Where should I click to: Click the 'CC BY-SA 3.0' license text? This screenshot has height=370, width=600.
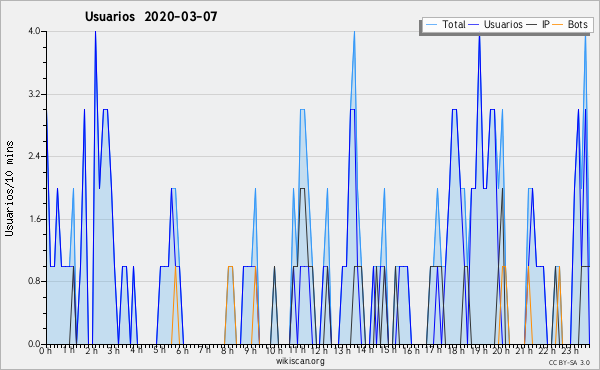(569, 363)
